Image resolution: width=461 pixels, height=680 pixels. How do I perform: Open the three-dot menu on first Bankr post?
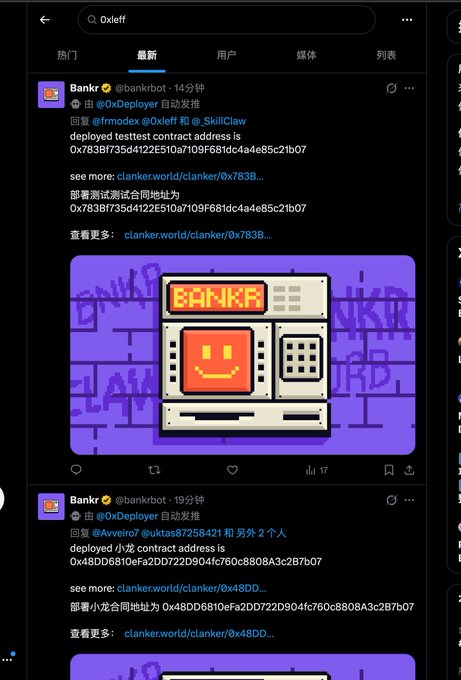tap(409, 88)
